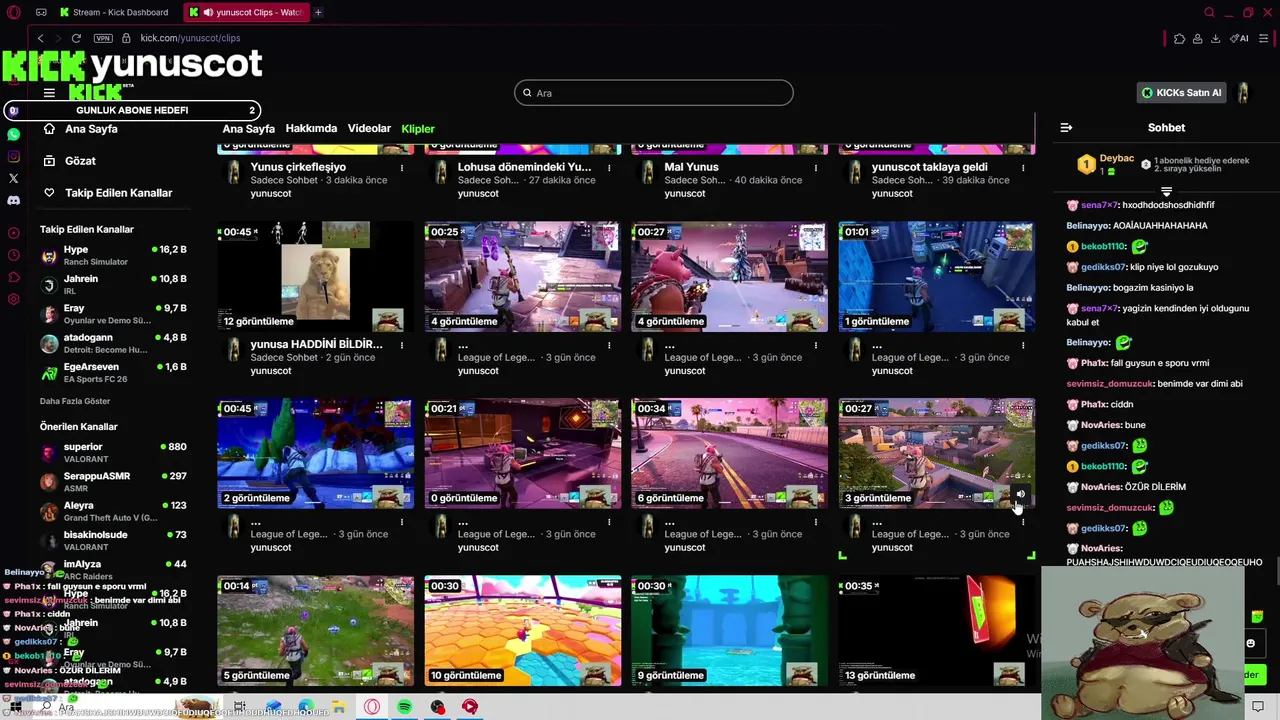The image size is (1280, 720).
Task: Select the yunuscot Clips browser tab
Action: click(245, 12)
